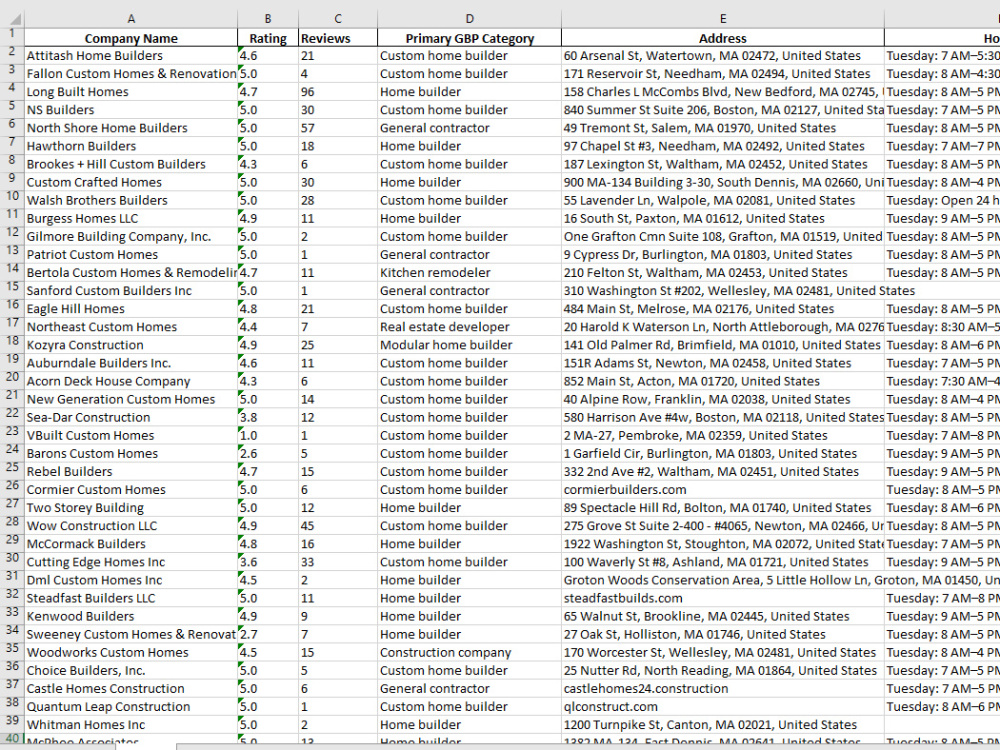
Task: Select Fallon Custom Homes & Renovation cell
Action: point(131,73)
